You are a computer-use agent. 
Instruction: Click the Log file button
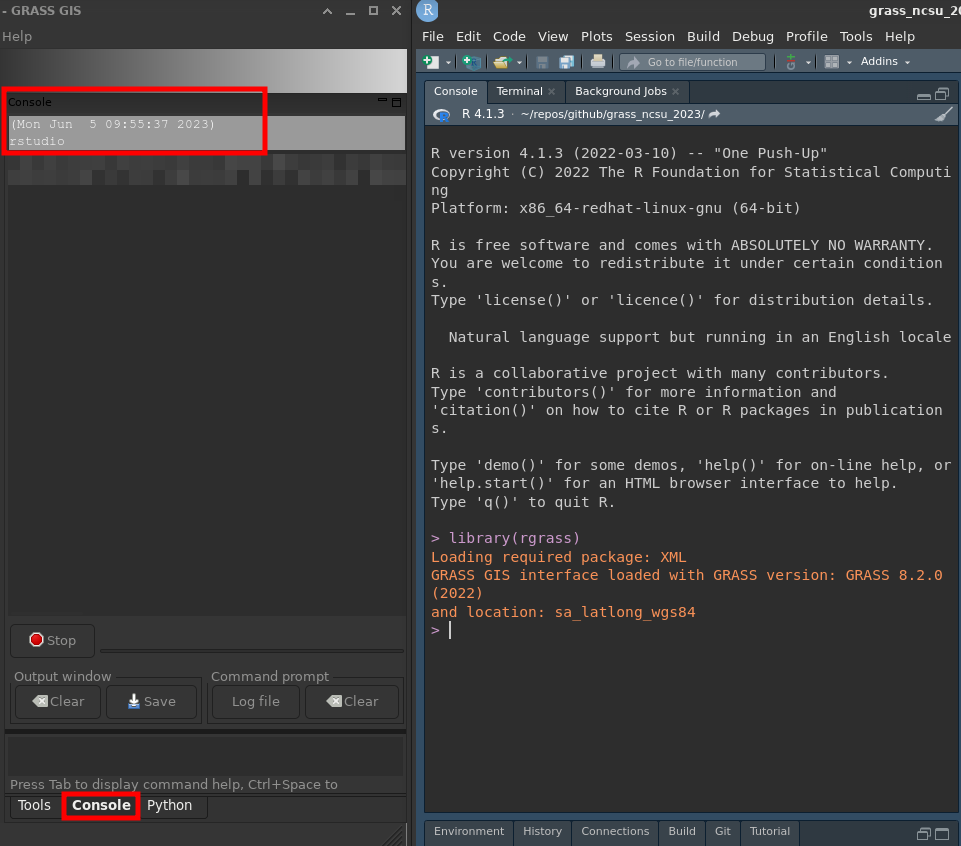coord(256,701)
